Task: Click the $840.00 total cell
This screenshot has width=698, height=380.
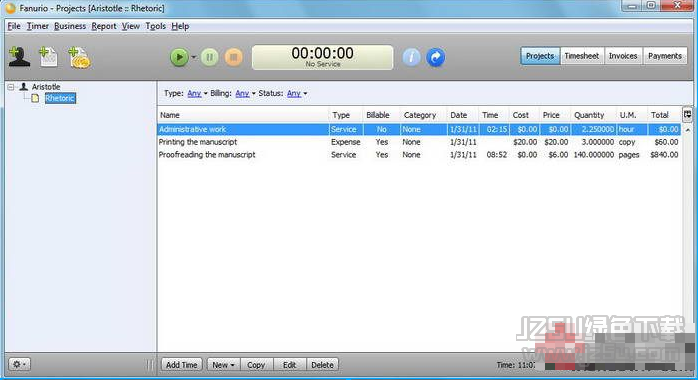Action: (x=664, y=155)
